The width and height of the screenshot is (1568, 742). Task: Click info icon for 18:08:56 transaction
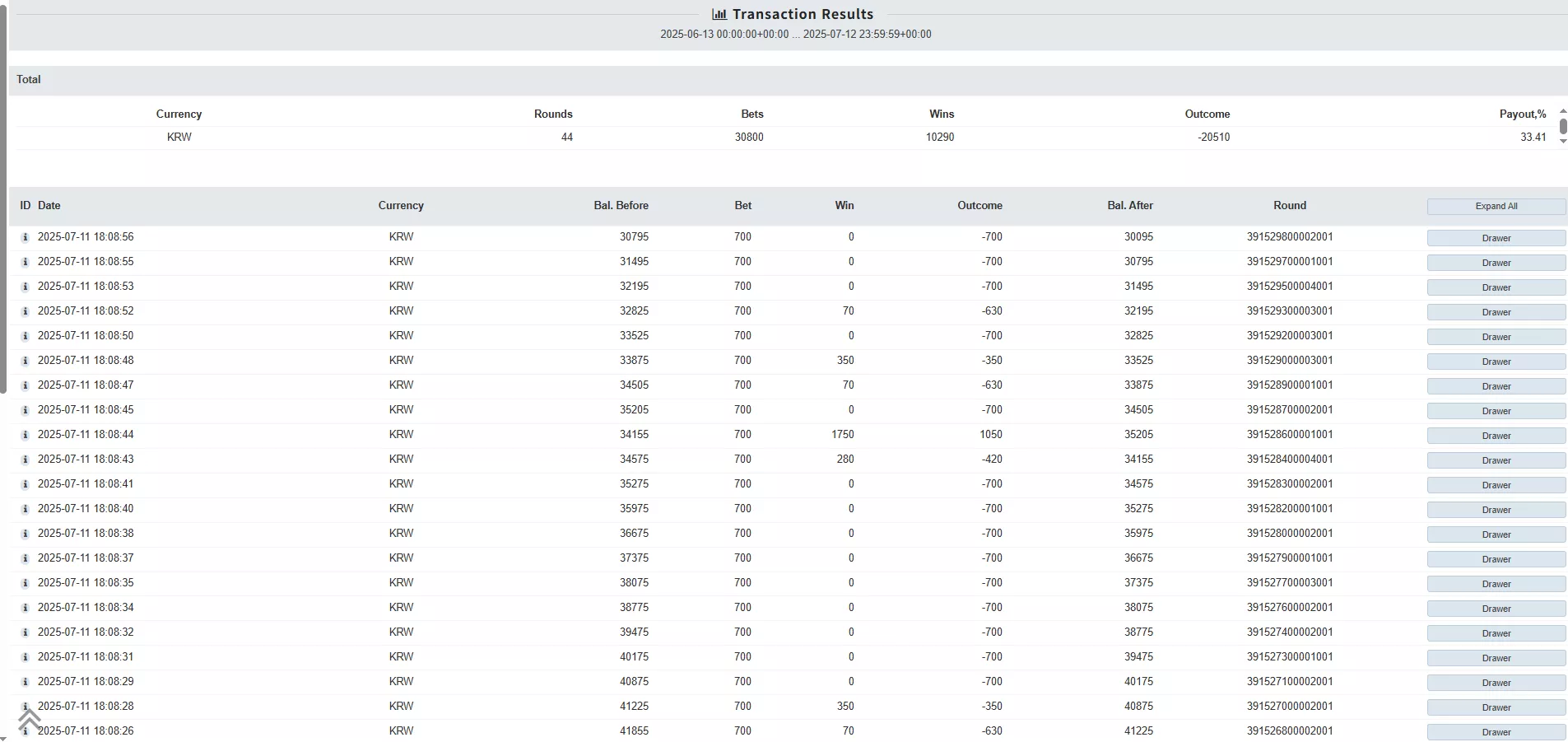pos(26,237)
